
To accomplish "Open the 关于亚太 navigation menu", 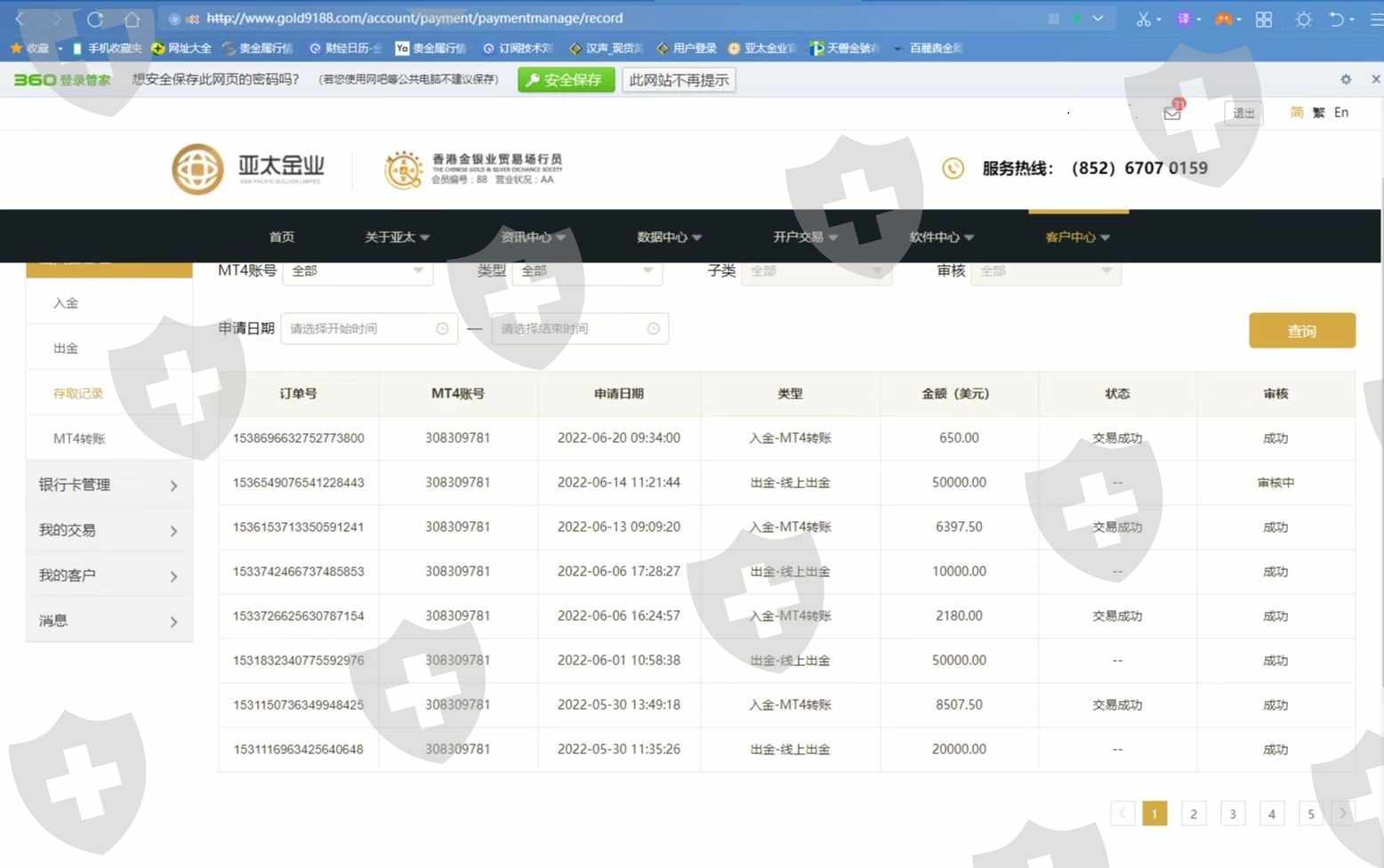I will [397, 237].
